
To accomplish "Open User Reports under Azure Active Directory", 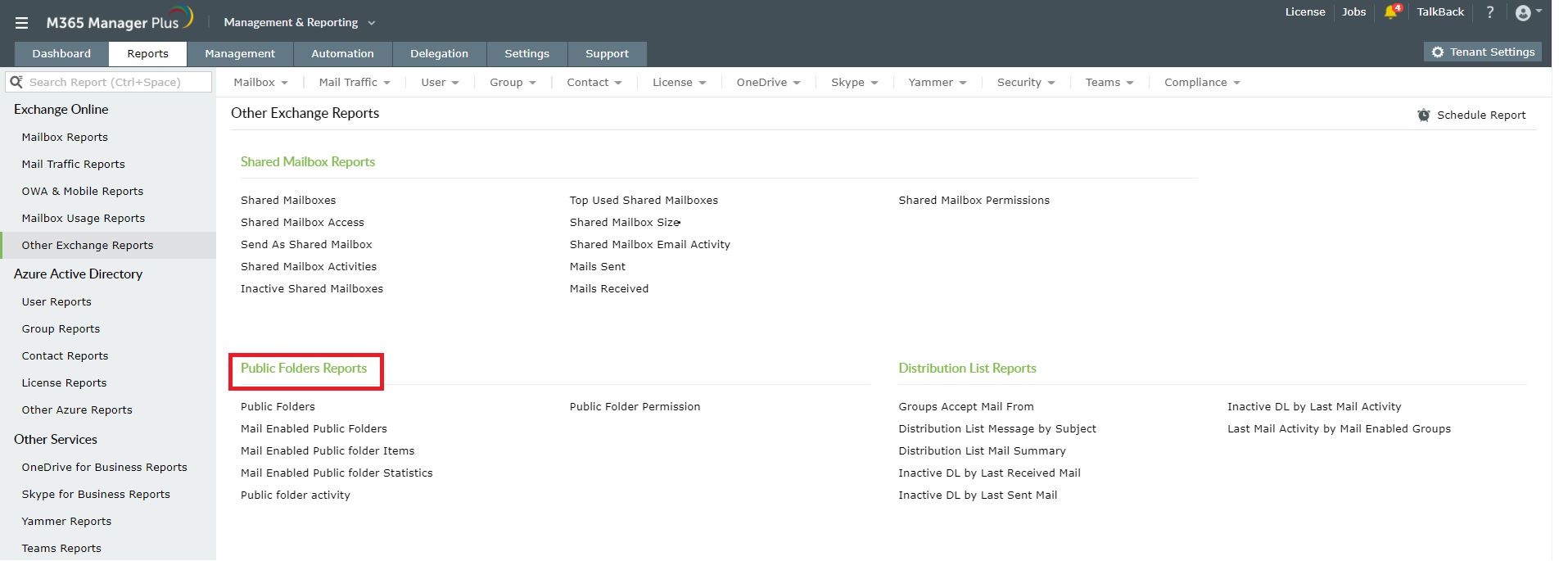I will 56,302.
